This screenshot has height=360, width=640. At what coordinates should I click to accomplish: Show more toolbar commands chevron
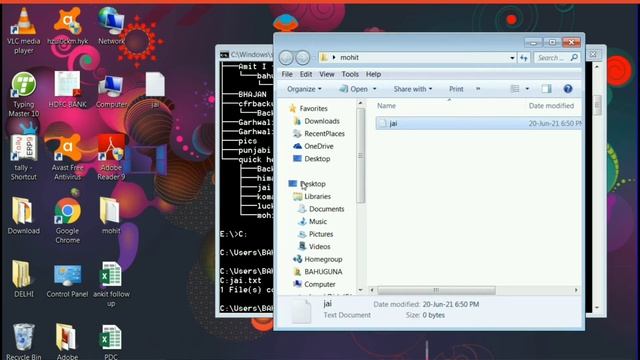pos(478,89)
